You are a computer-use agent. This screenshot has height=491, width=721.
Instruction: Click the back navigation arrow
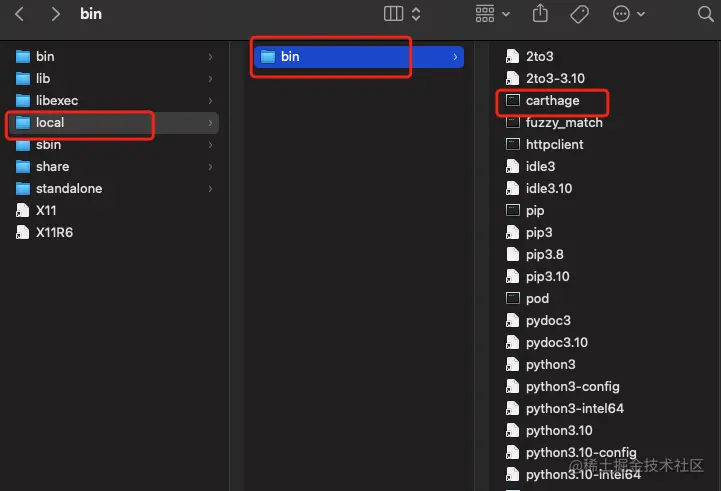pos(19,14)
